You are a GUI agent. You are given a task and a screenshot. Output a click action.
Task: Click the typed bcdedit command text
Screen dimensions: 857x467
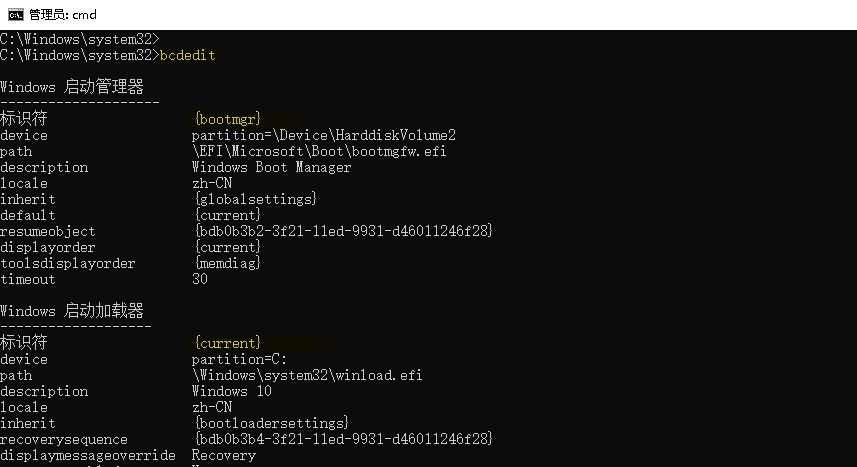click(187, 55)
